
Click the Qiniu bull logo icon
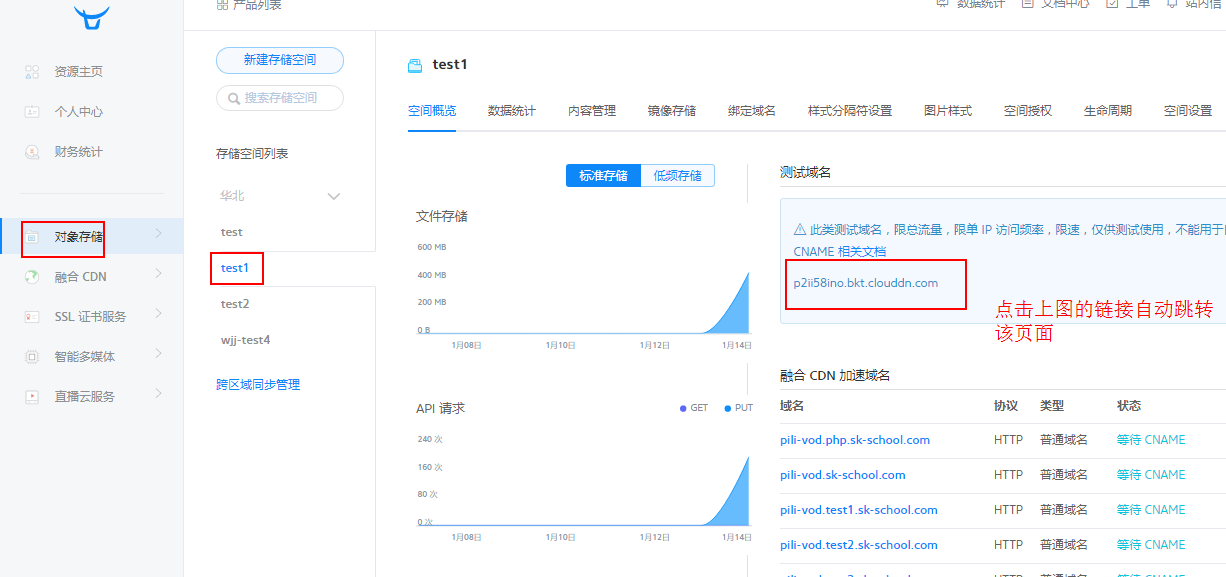pos(91,15)
